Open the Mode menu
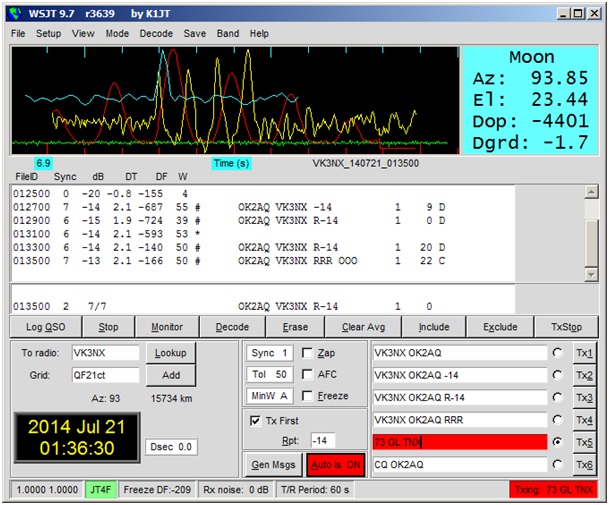609x505 pixels. click(x=117, y=34)
